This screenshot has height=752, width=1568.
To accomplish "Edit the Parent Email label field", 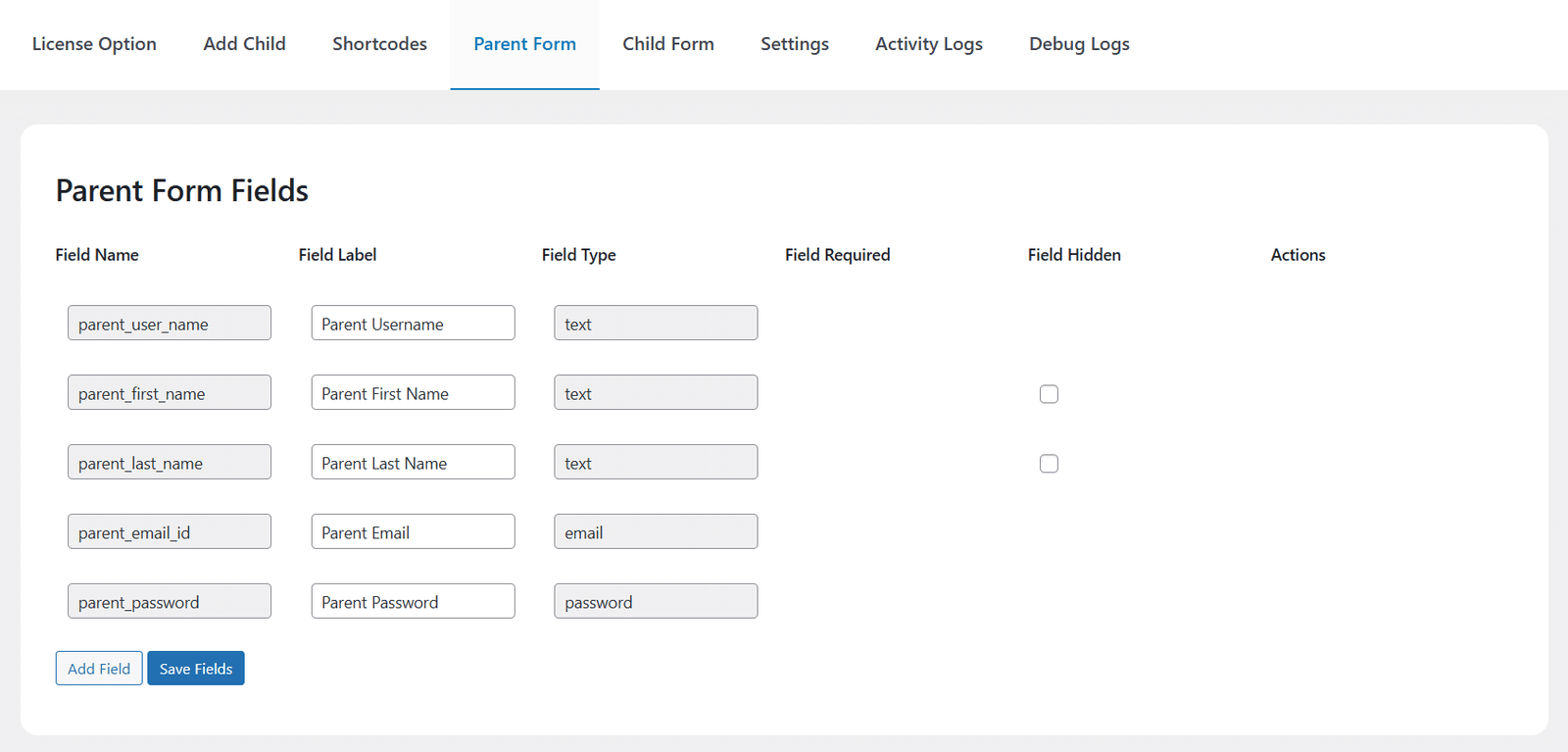I will coord(413,531).
